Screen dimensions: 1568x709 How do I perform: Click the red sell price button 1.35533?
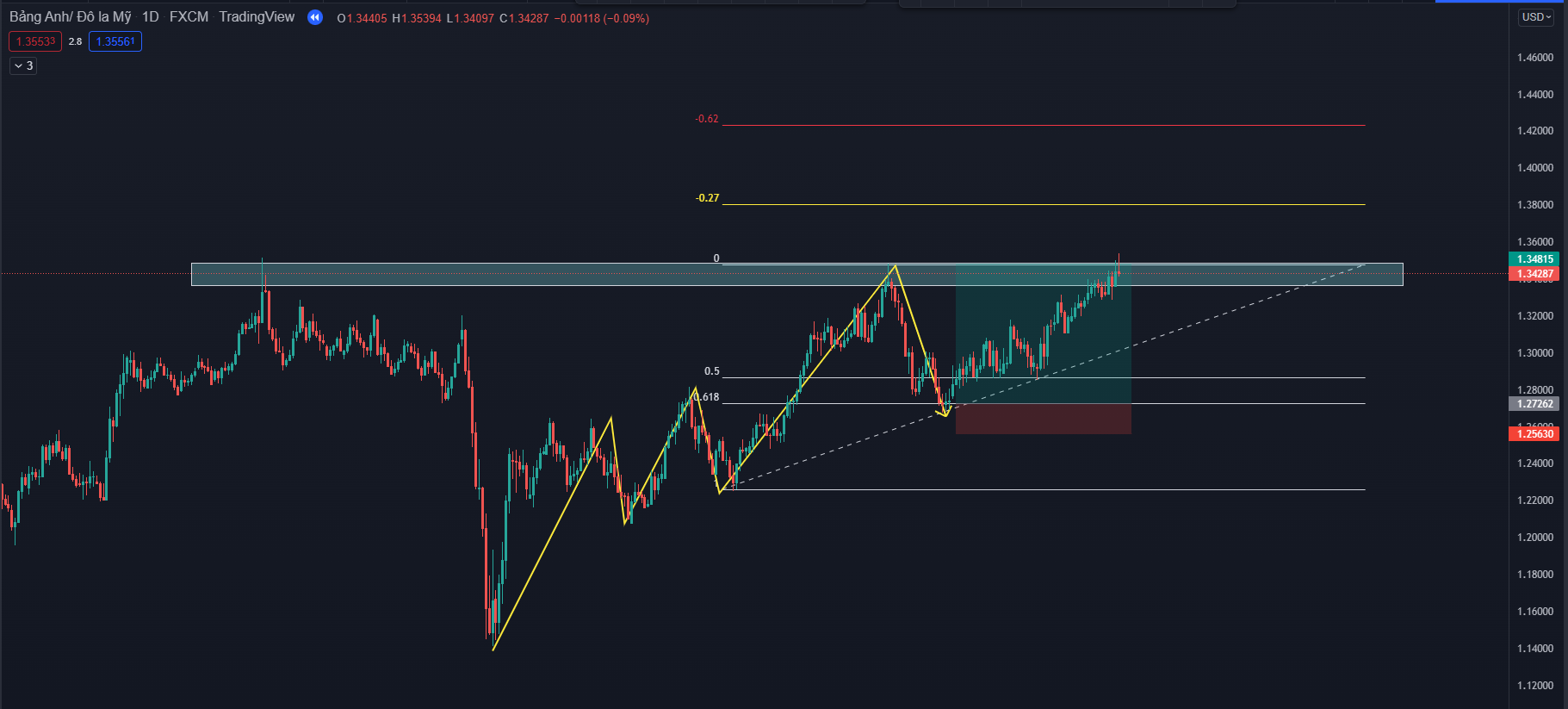click(x=35, y=41)
